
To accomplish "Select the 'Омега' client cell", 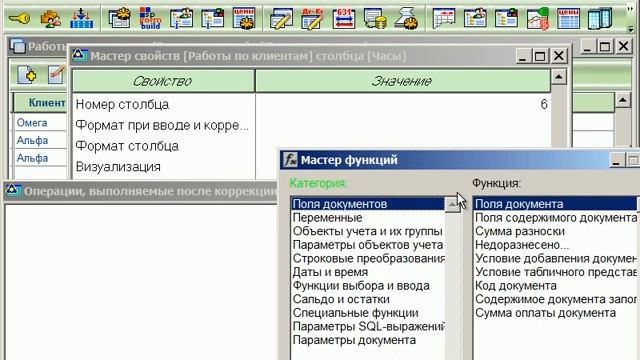I will click(x=40, y=122).
